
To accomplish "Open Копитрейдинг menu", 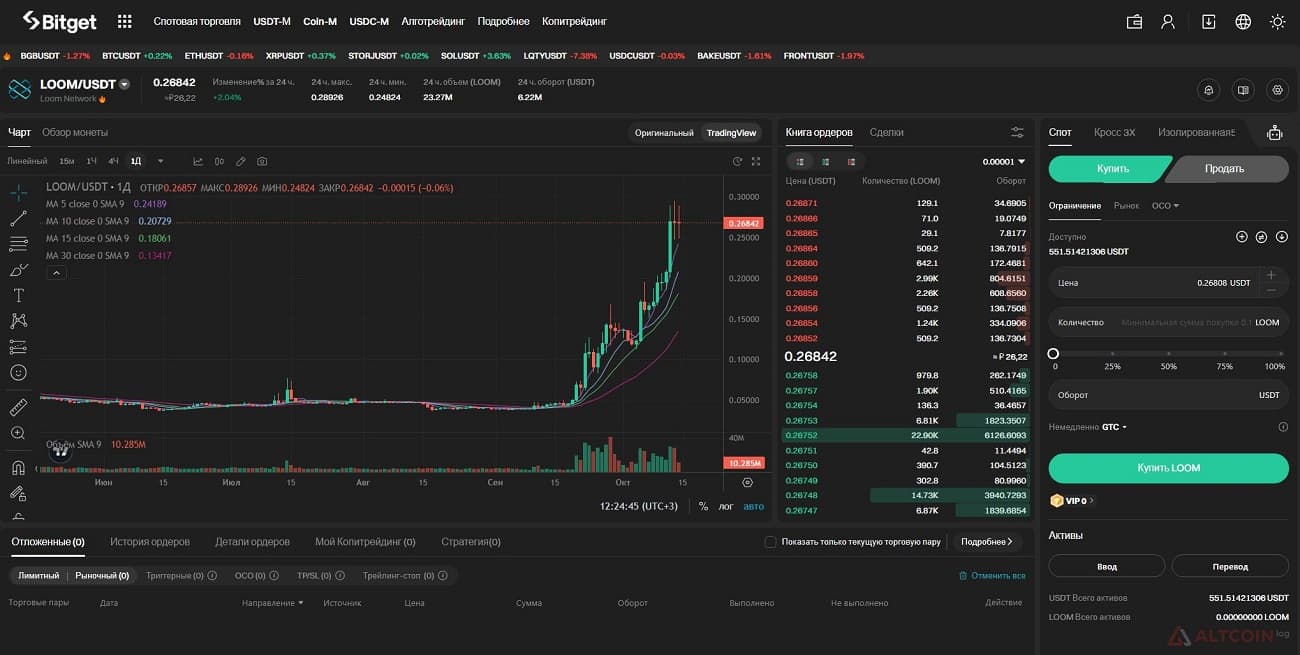I will point(574,21).
